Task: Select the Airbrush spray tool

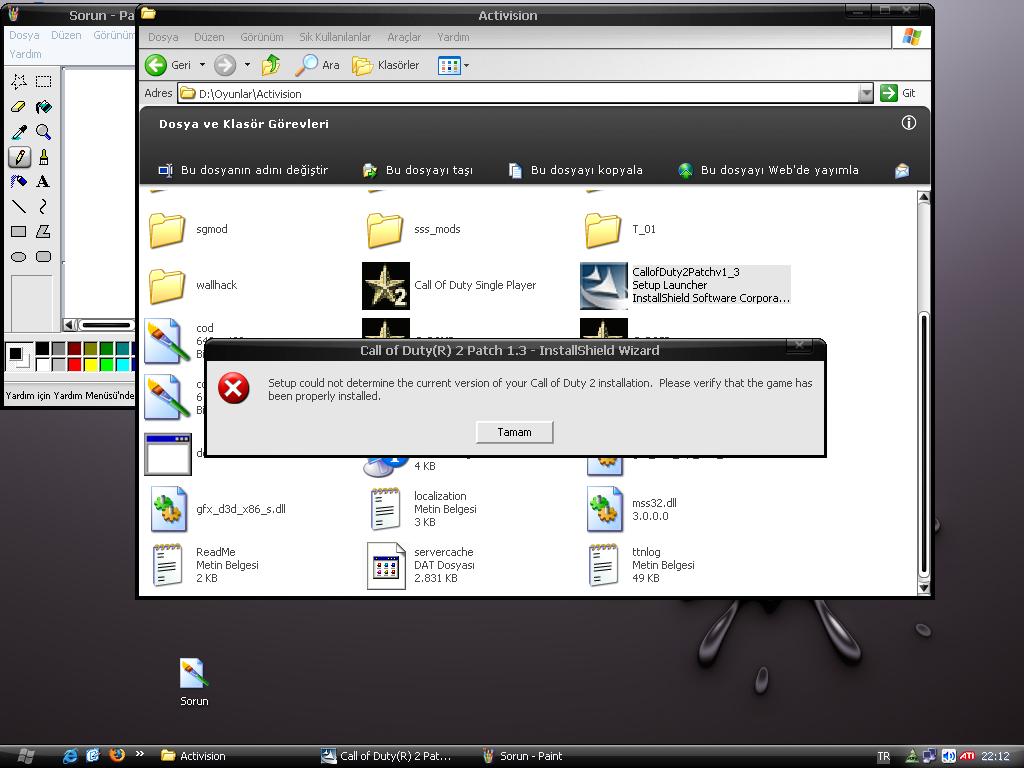Action: click(19, 182)
